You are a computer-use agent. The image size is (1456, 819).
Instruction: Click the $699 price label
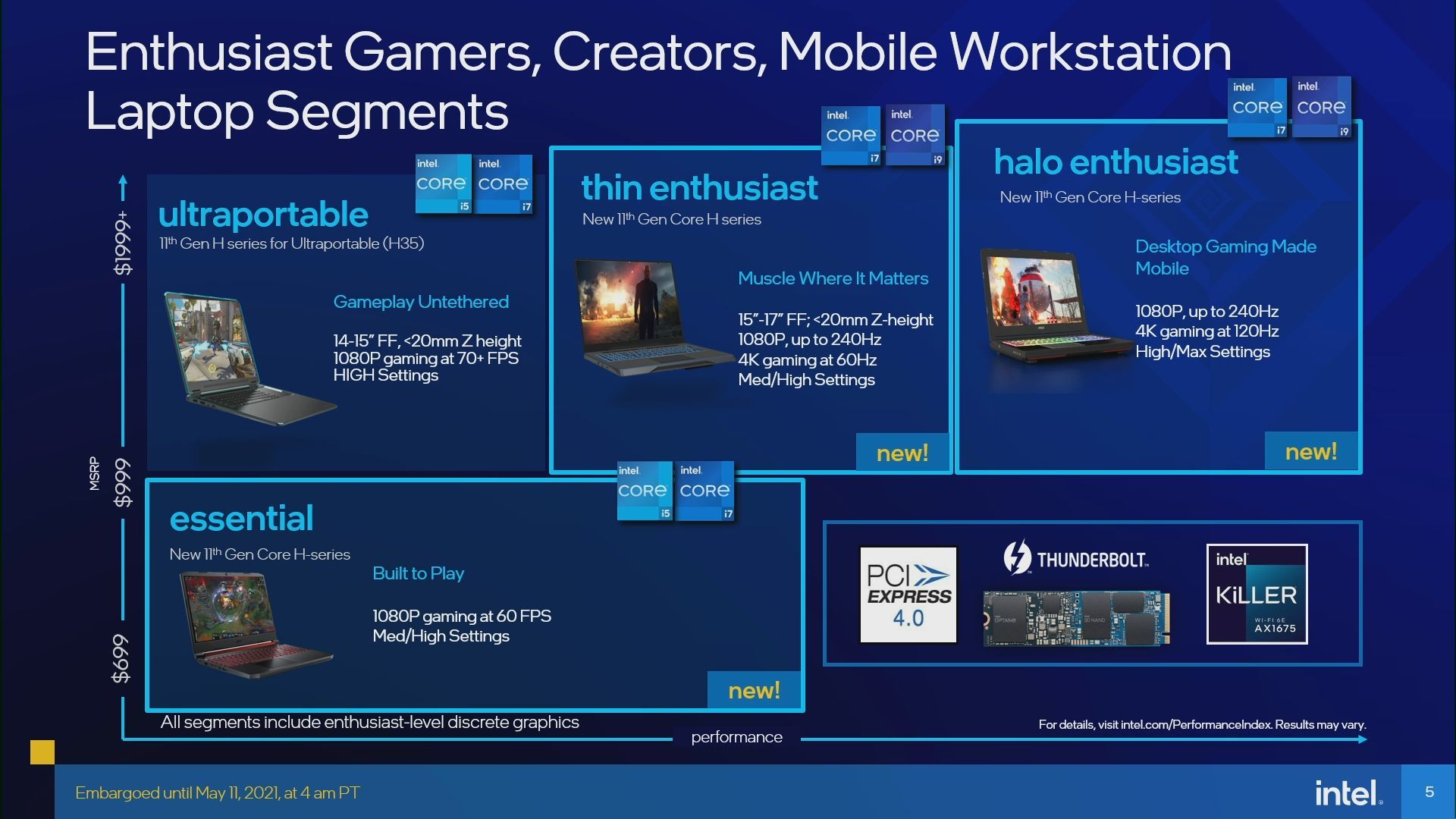121,659
